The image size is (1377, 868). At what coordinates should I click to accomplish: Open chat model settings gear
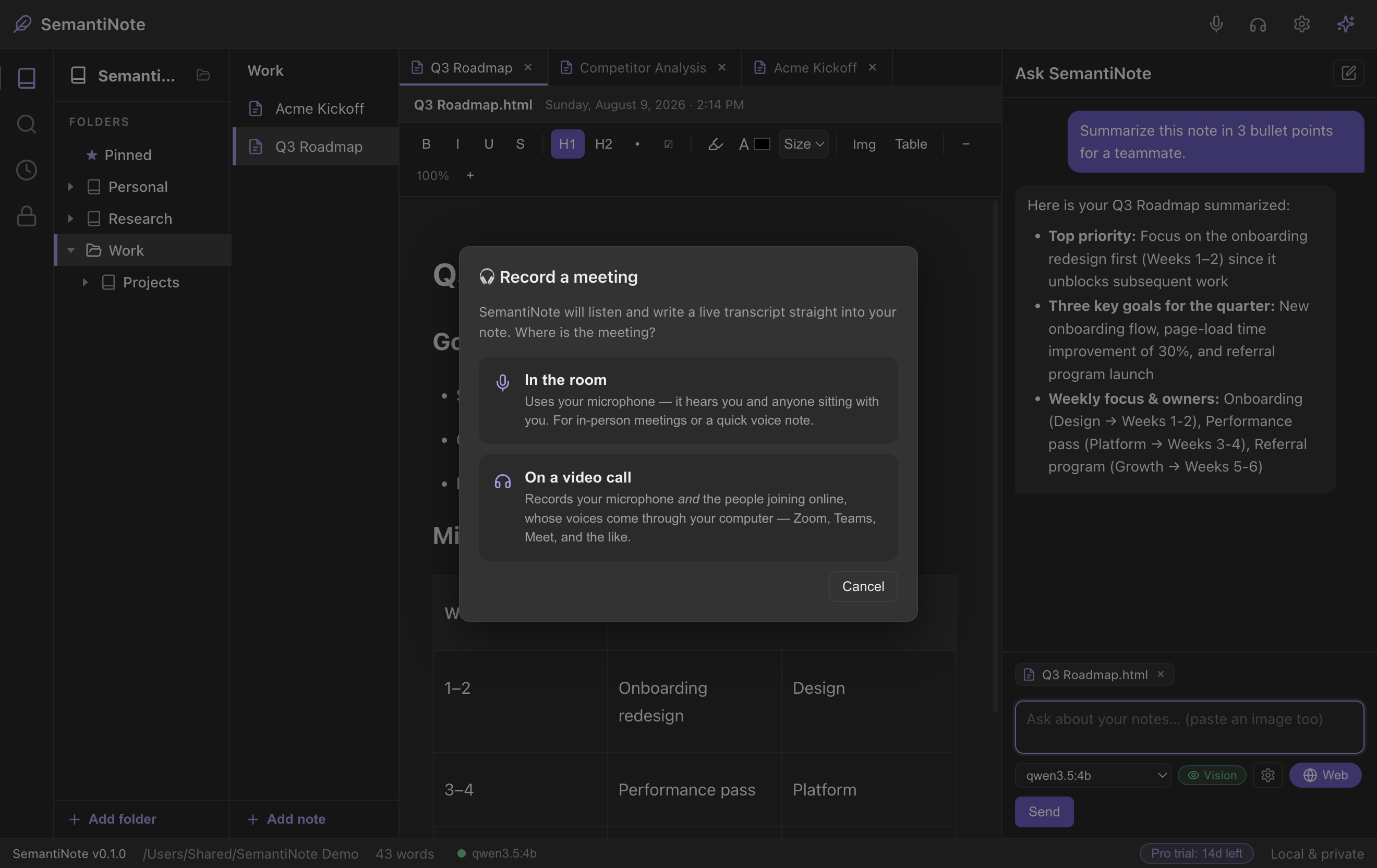click(1268, 775)
